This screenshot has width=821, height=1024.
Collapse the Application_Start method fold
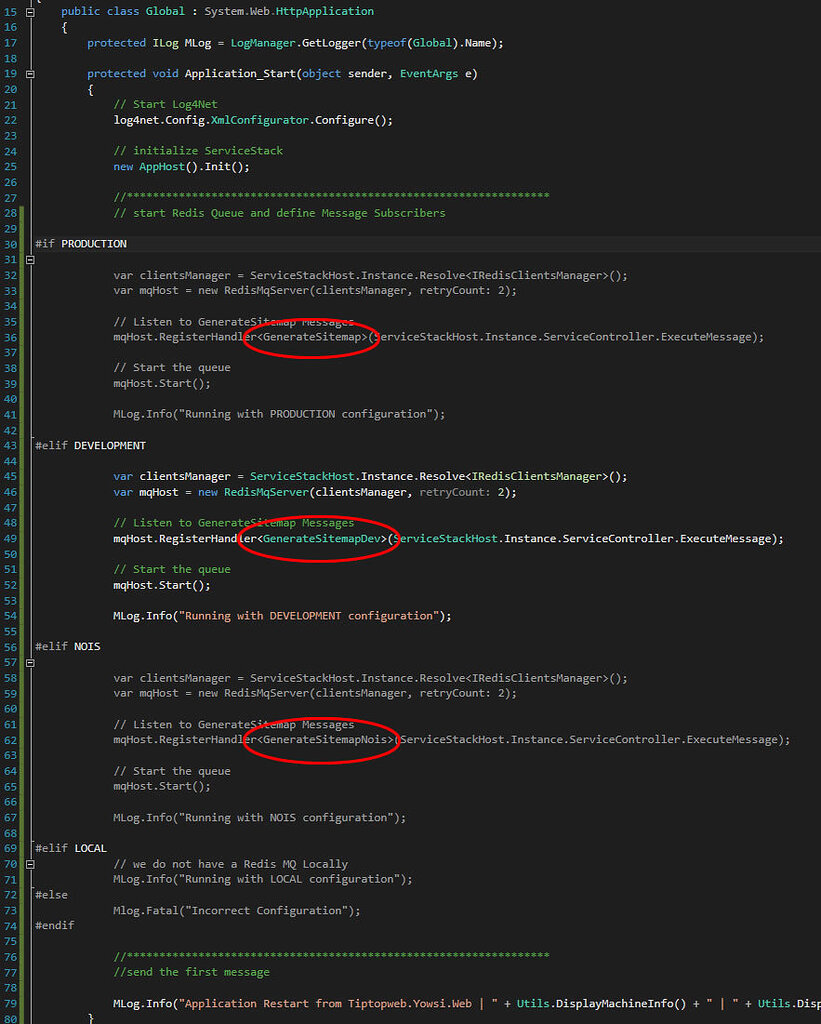click(29, 73)
